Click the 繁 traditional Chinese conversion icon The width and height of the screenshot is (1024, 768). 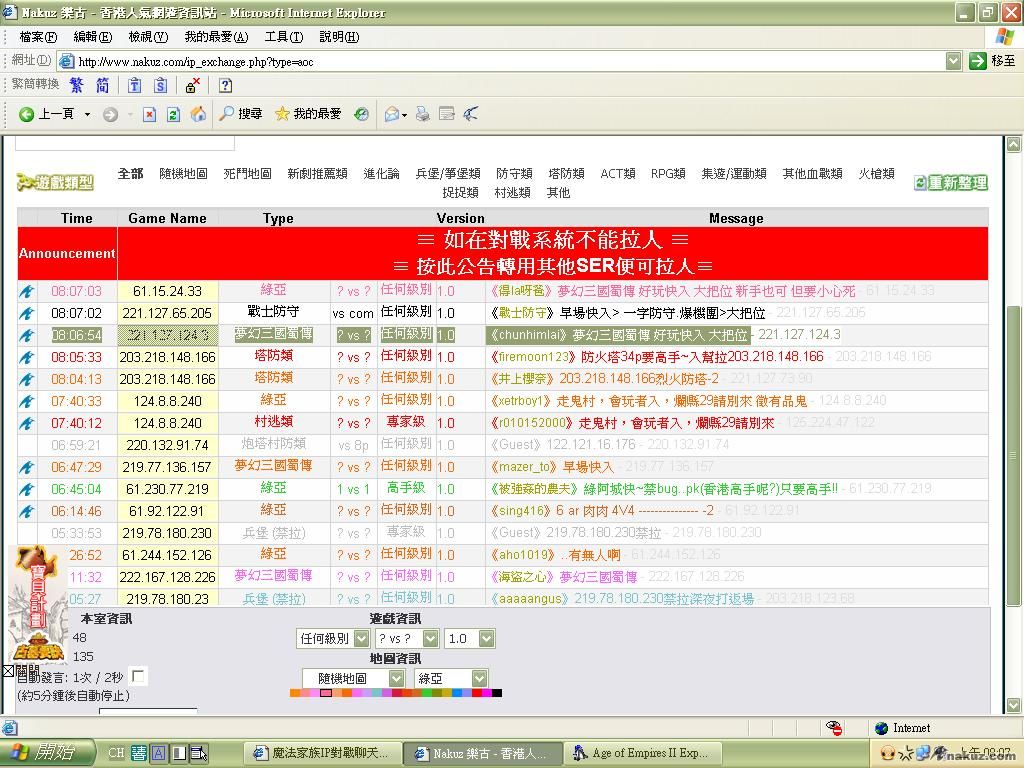coord(76,85)
